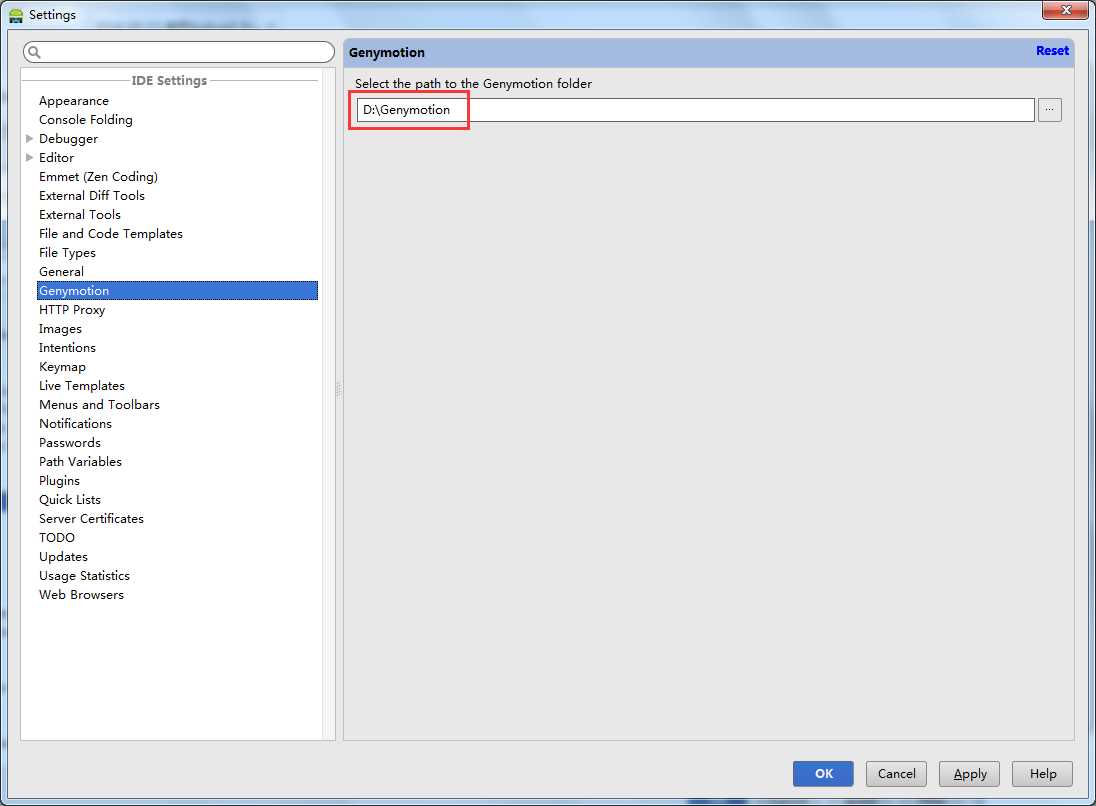The height and width of the screenshot is (806, 1096).
Task: Open TODO settings
Action: (x=57, y=538)
